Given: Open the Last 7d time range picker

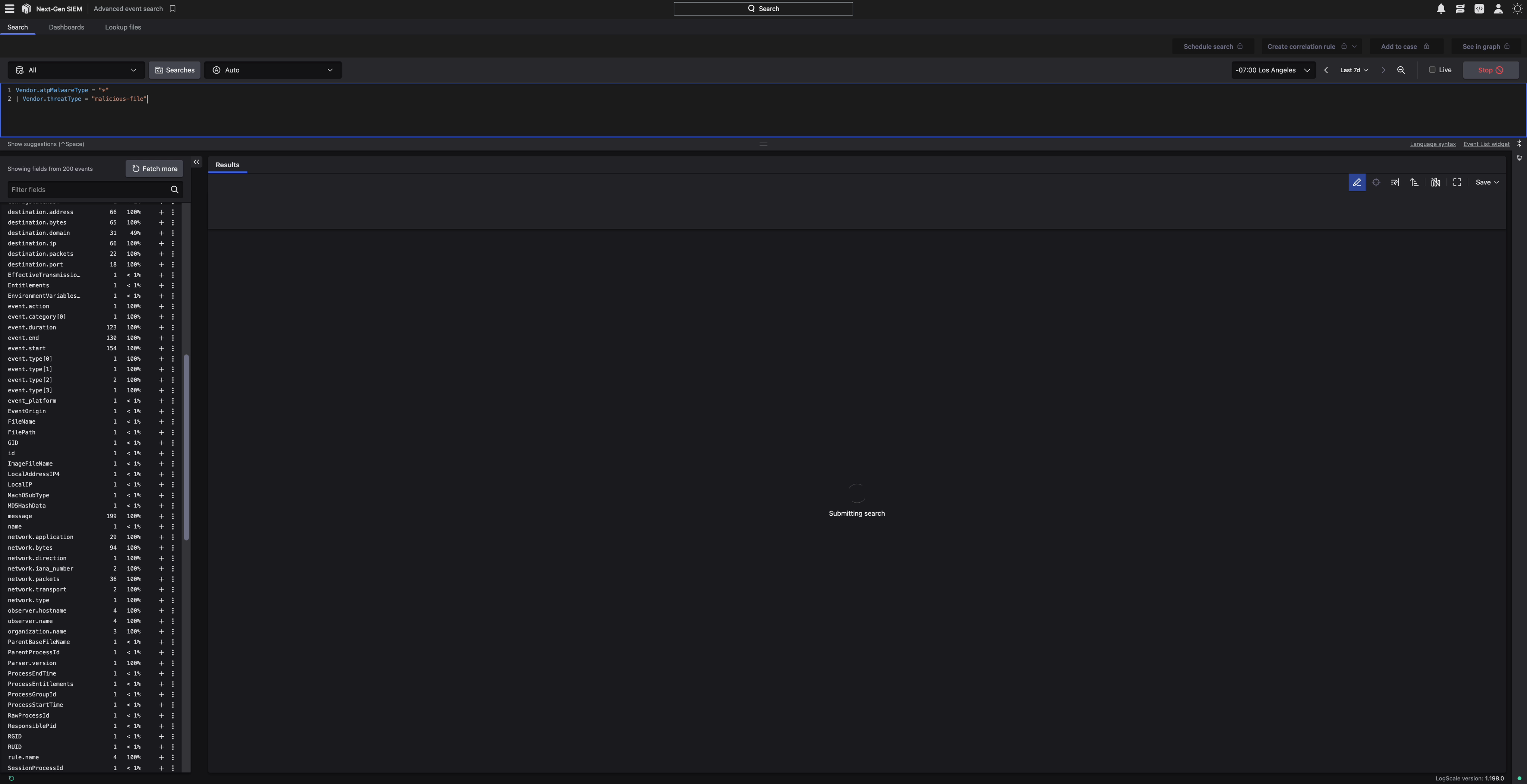Looking at the screenshot, I should click(1354, 69).
